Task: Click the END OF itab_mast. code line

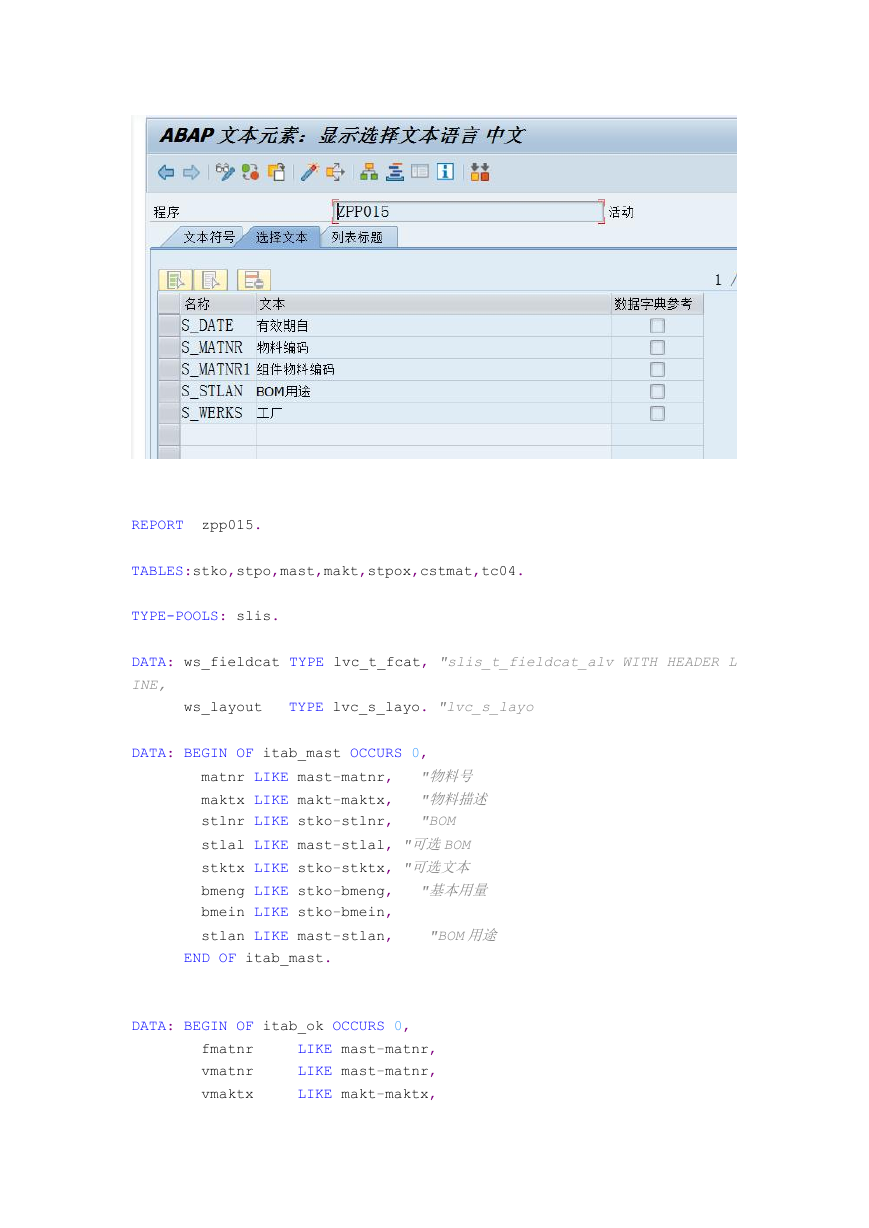Action: [x=257, y=958]
